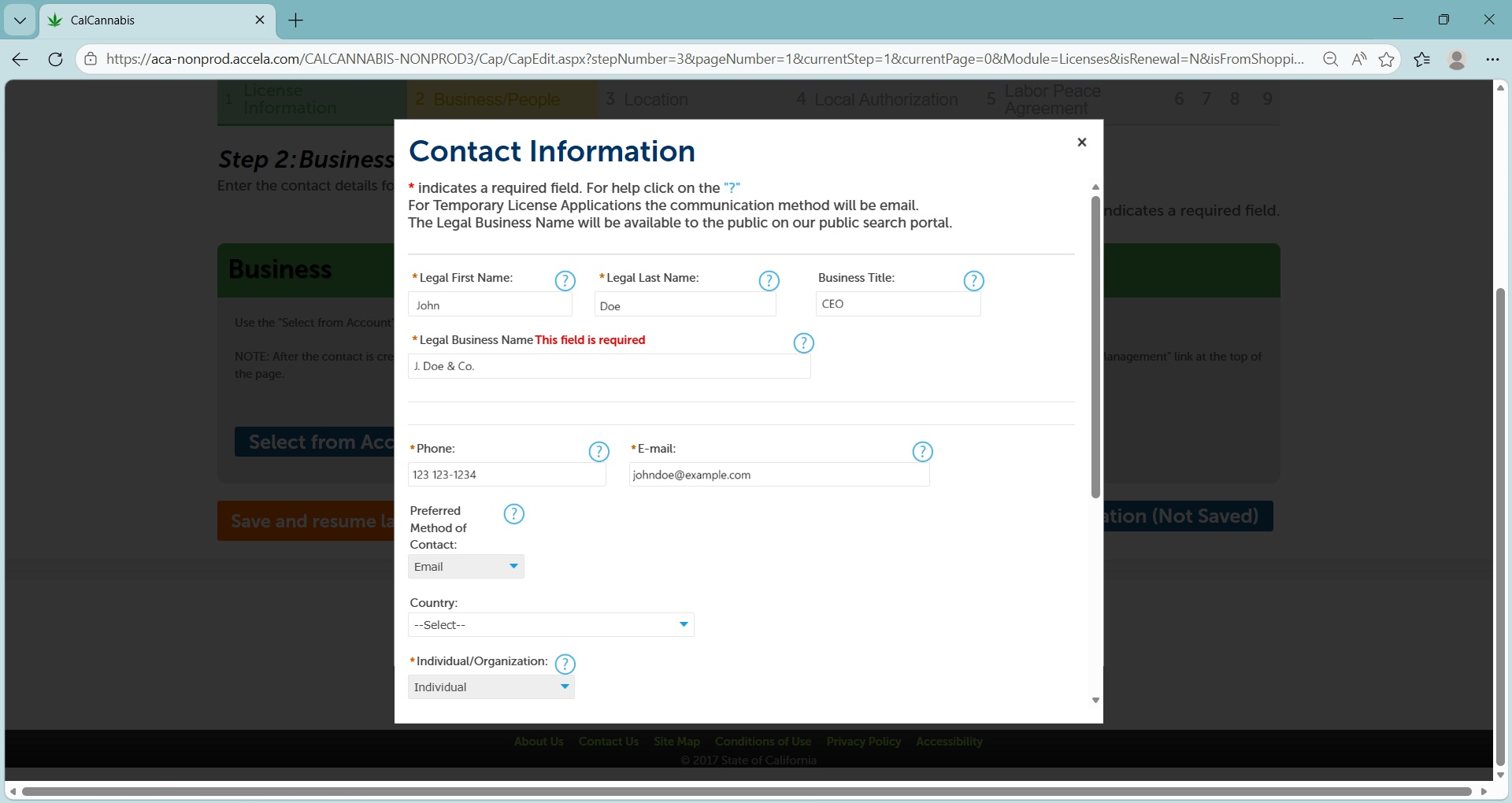Open help for Legal First Name
Image resolution: width=1512 pixels, height=803 pixels.
(565, 281)
